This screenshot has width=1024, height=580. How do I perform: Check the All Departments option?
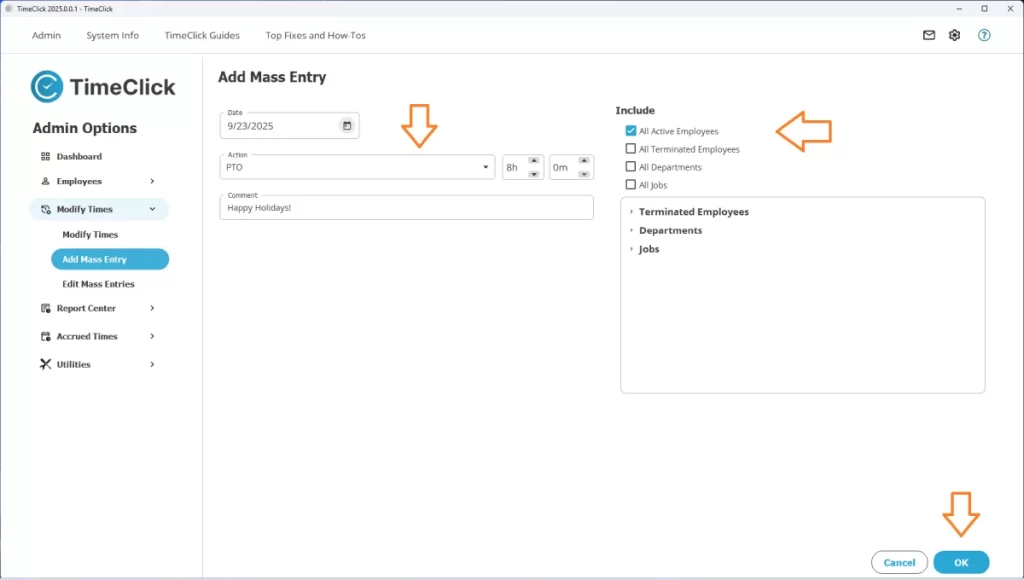click(631, 167)
